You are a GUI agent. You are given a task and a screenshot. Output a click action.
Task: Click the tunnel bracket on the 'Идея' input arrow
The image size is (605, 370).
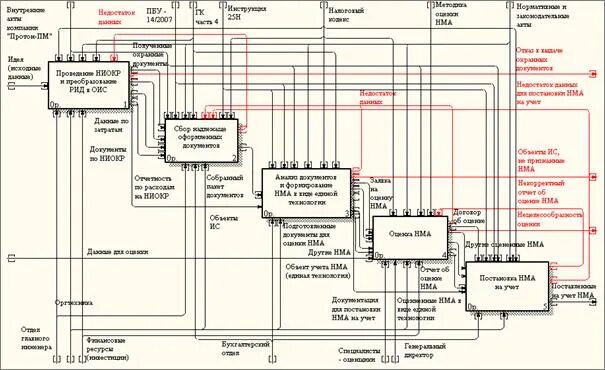12,86
